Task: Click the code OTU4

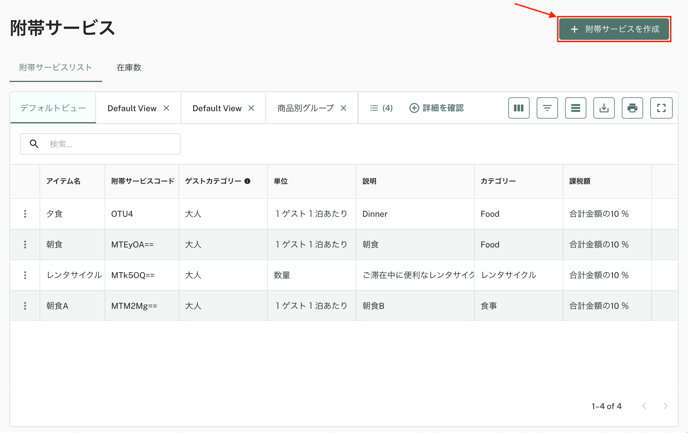Action: point(122,214)
